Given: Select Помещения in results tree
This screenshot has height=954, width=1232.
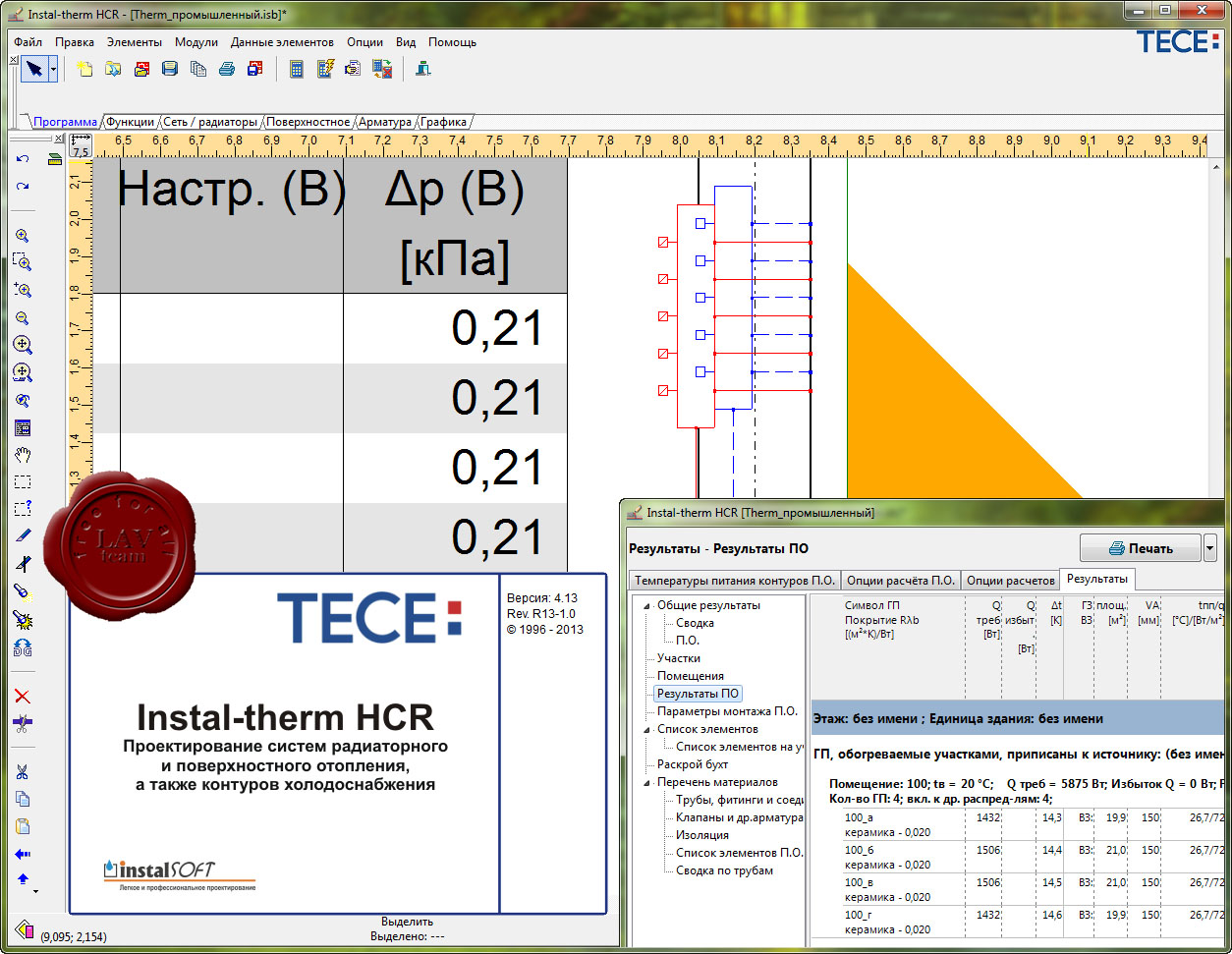Looking at the screenshot, I should (x=691, y=676).
